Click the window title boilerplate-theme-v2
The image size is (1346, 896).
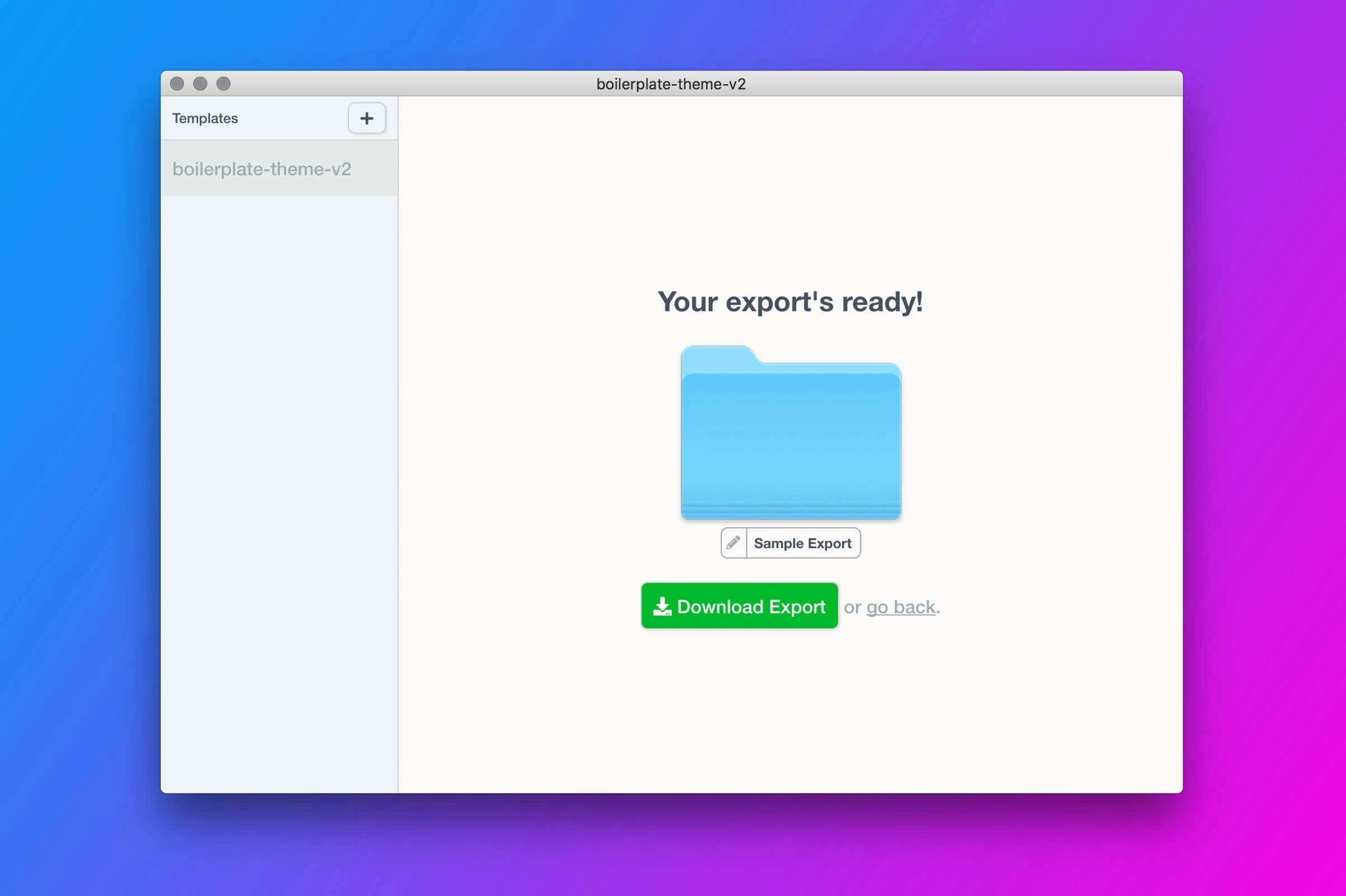coord(670,84)
